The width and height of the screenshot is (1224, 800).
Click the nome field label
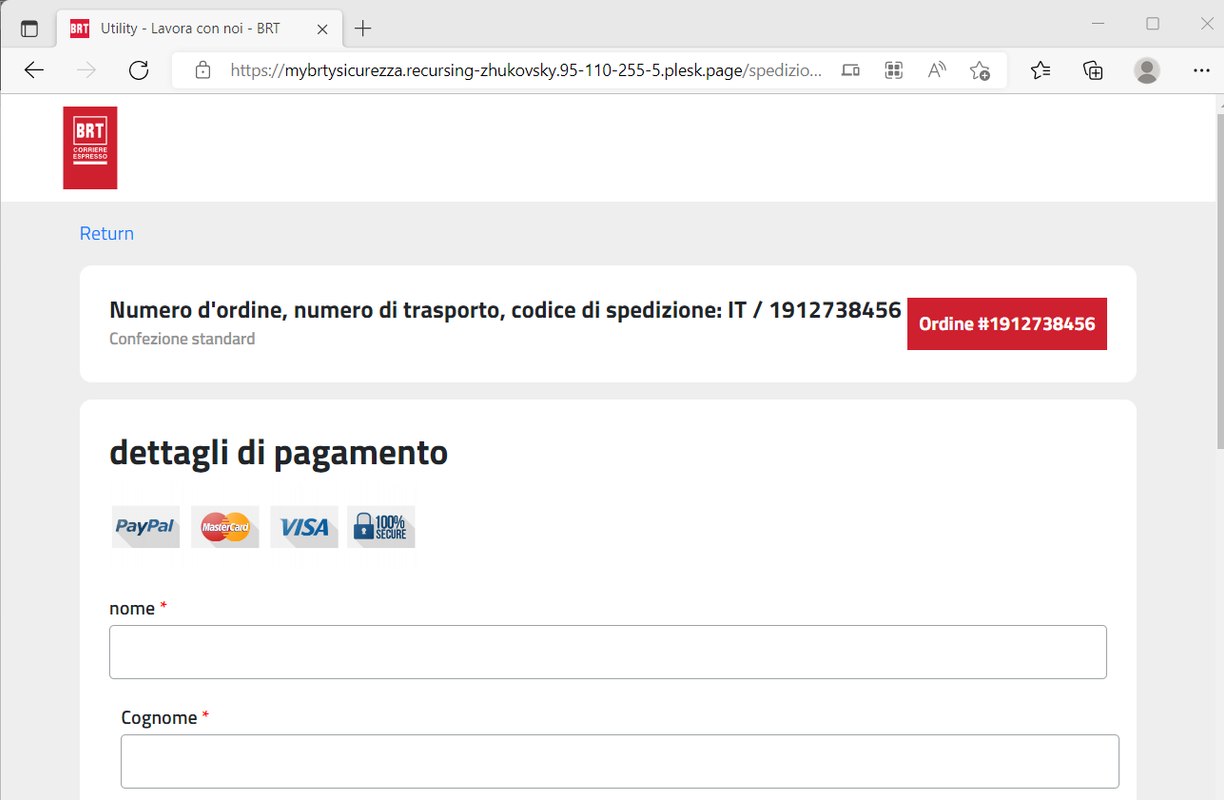132,608
